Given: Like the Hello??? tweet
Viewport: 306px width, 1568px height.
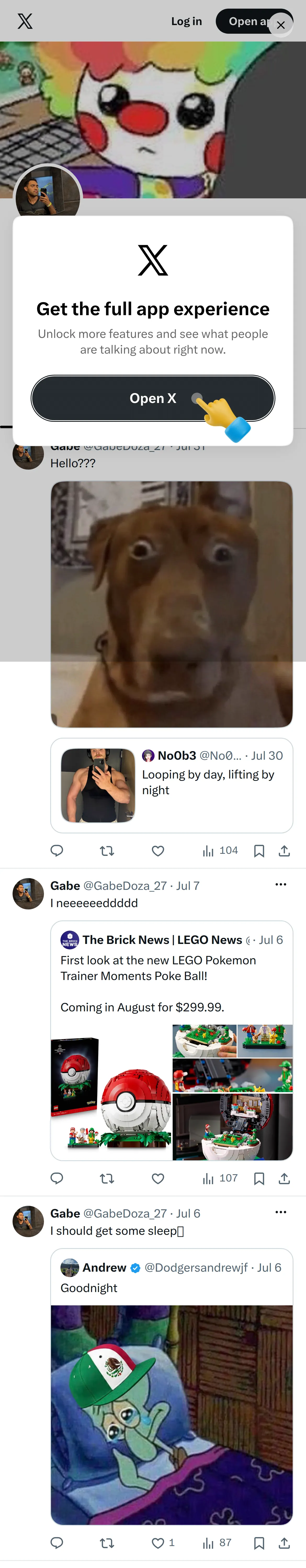Looking at the screenshot, I should (158, 850).
